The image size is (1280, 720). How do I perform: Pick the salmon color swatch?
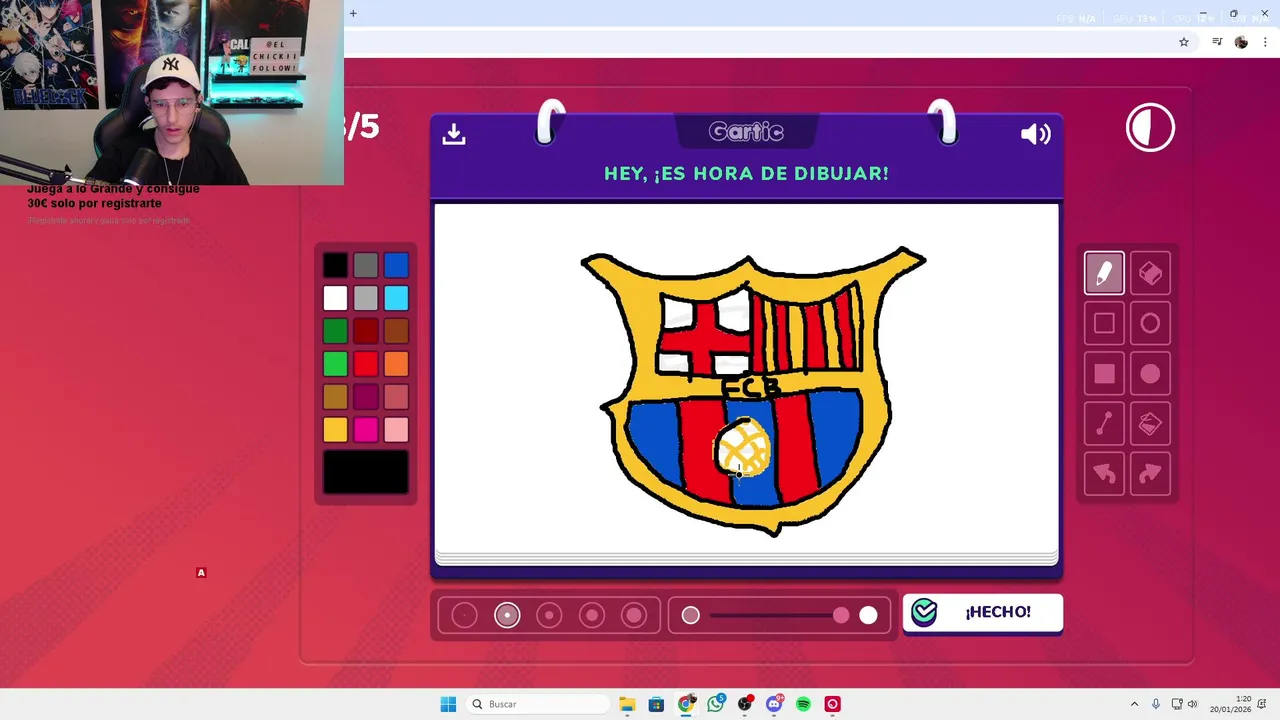pyautogui.click(x=396, y=397)
